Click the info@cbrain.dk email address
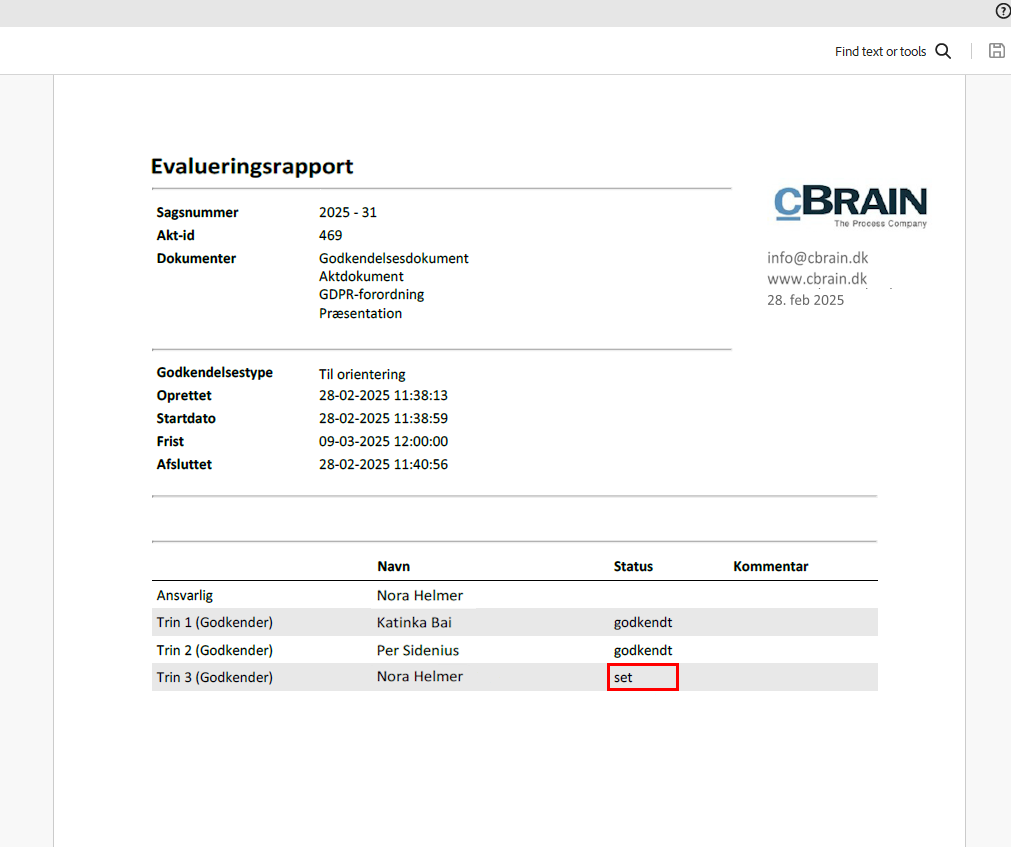 (x=817, y=258)
